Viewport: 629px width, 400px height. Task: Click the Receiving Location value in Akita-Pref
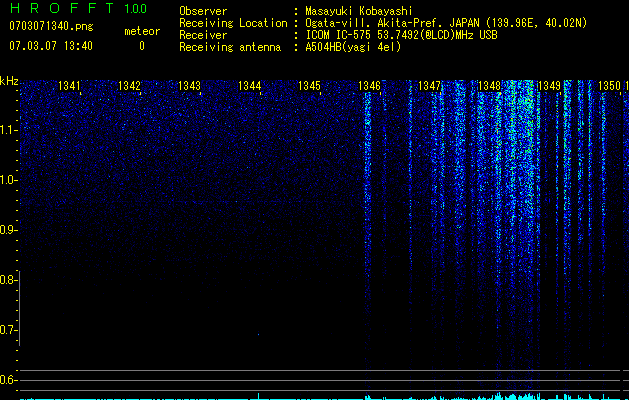point(446,23)
